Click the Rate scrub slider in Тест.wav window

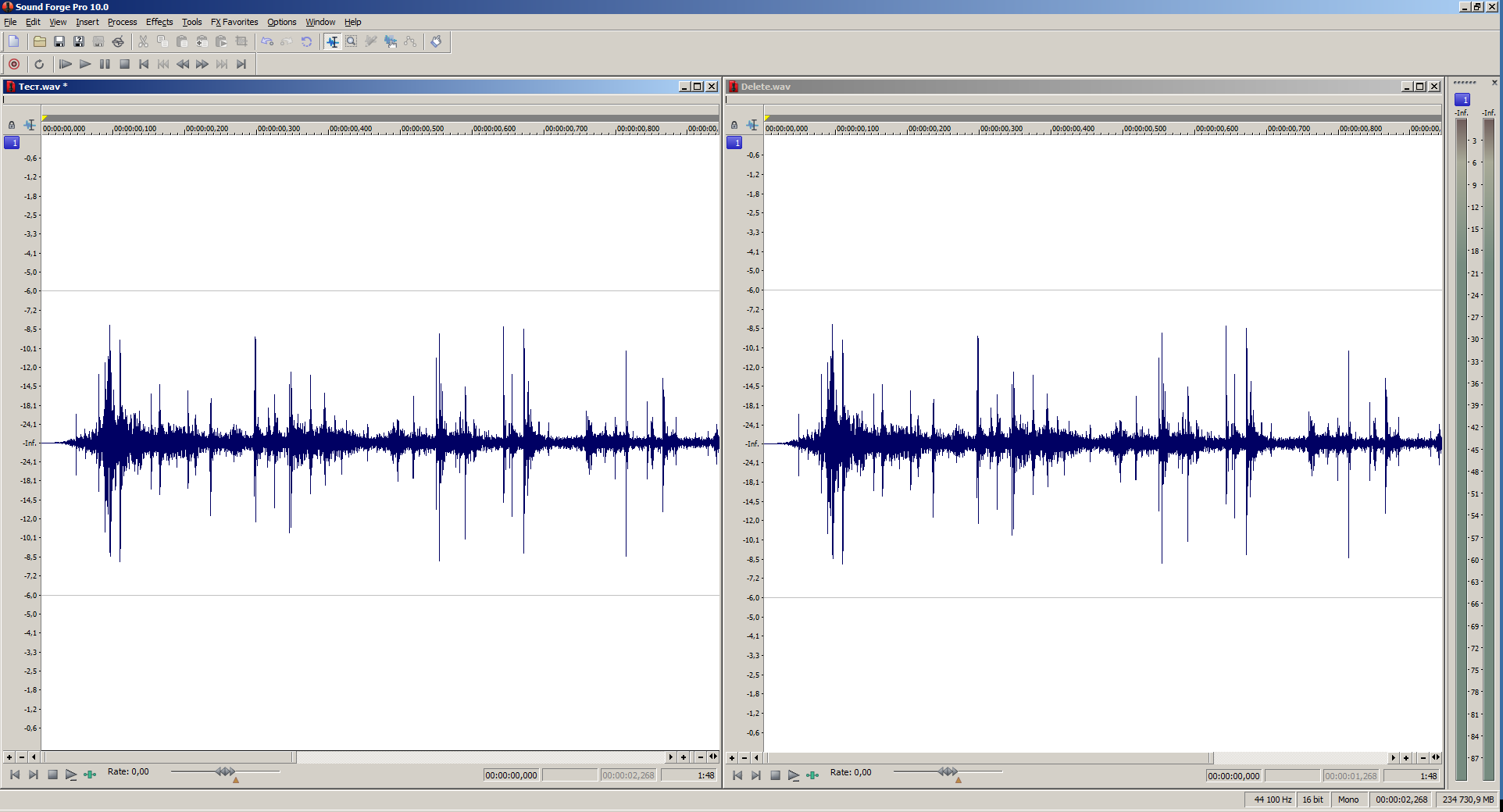pos(225,771)
